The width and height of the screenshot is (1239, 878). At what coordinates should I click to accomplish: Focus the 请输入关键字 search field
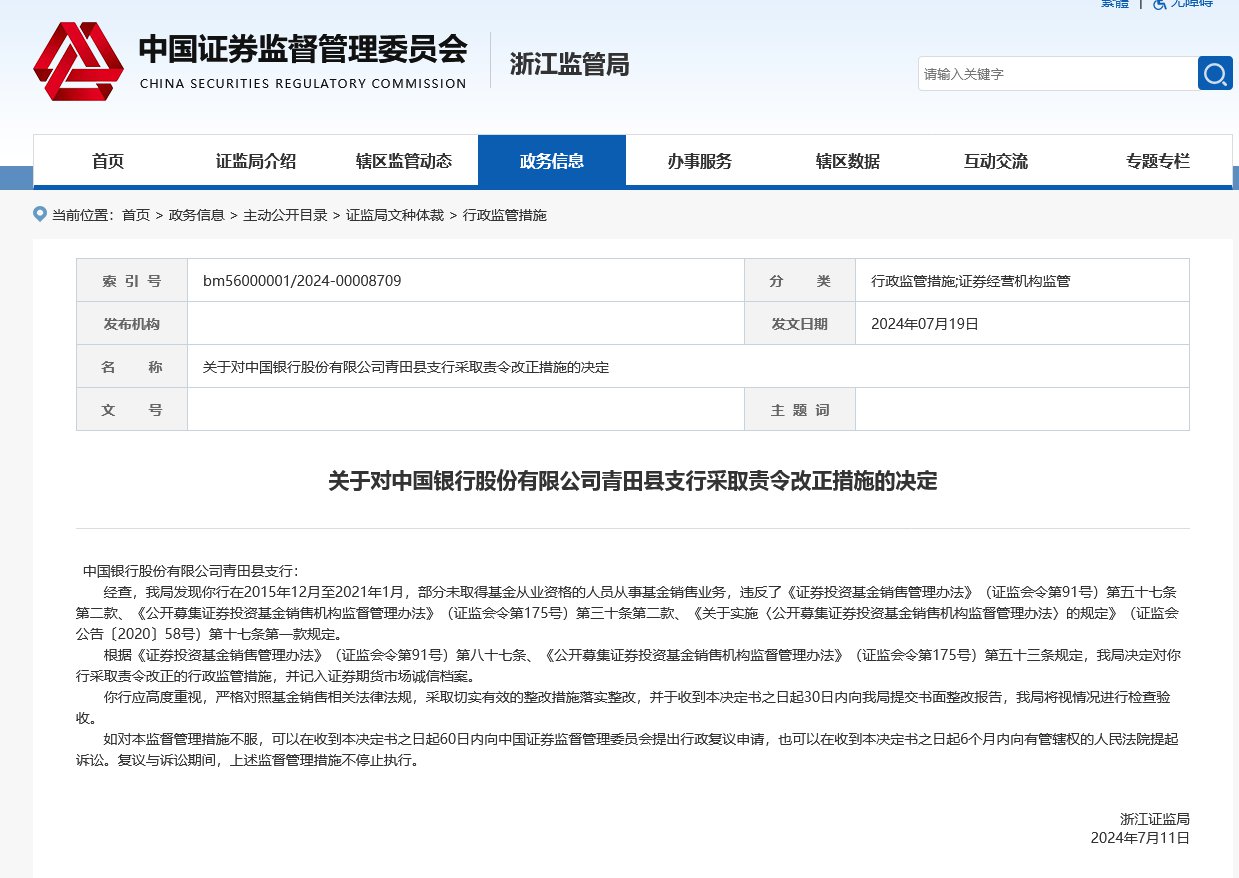pyautogui.click(x=1057, y=73)
